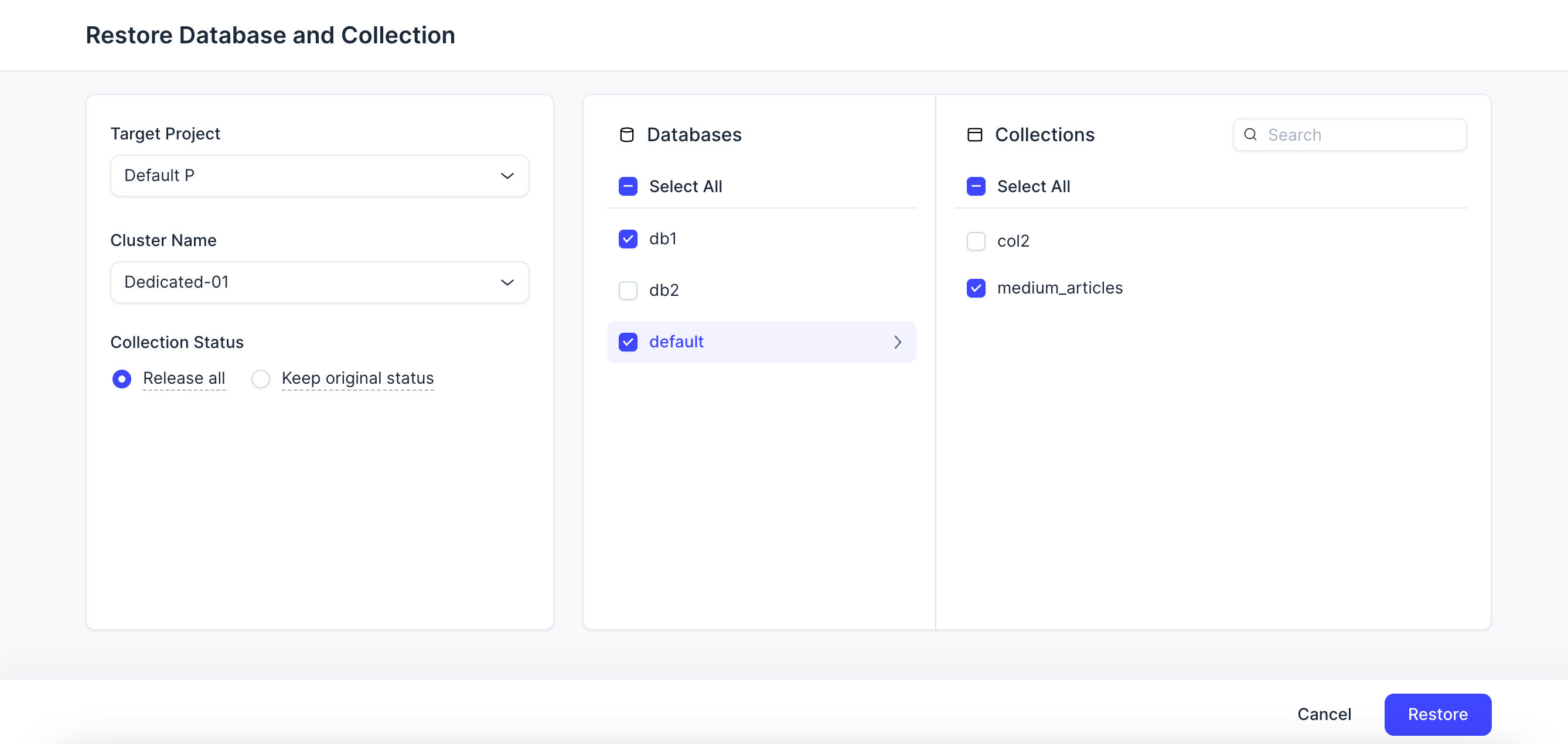Uncheck the db1 database checkbox

628,238
